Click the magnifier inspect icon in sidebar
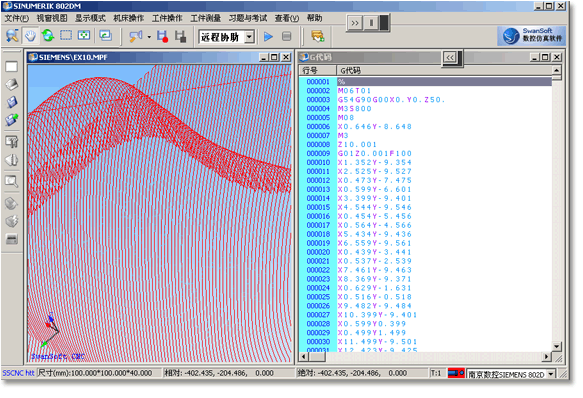 coord(12,181)
